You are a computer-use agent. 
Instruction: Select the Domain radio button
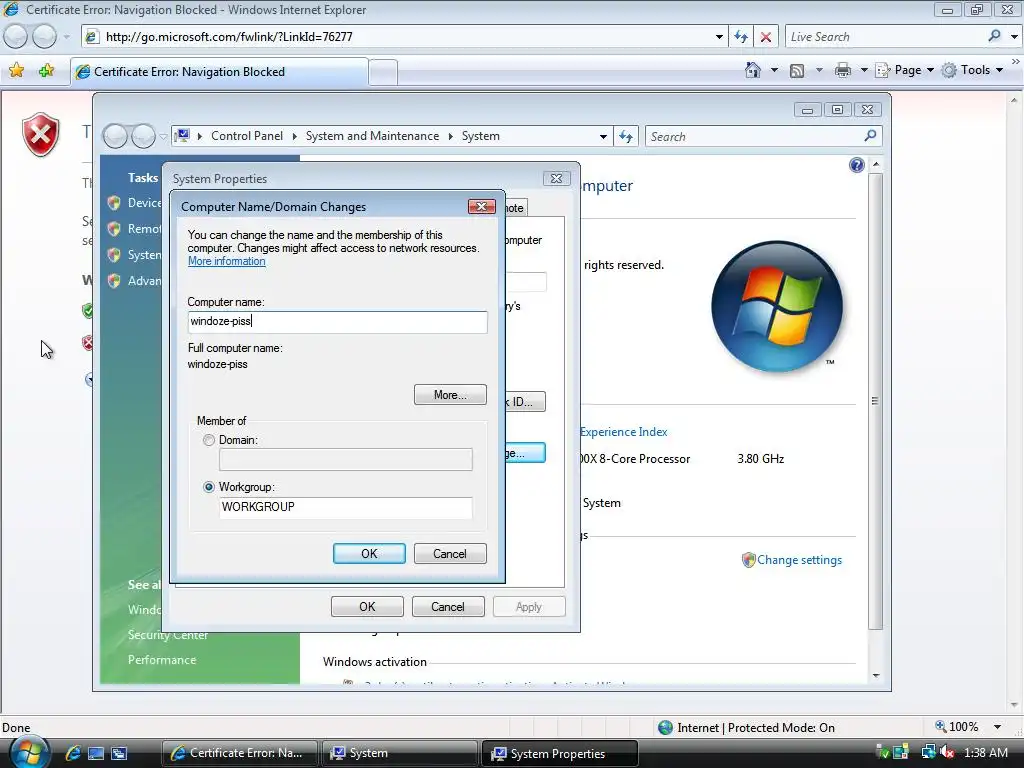point(209,440)
